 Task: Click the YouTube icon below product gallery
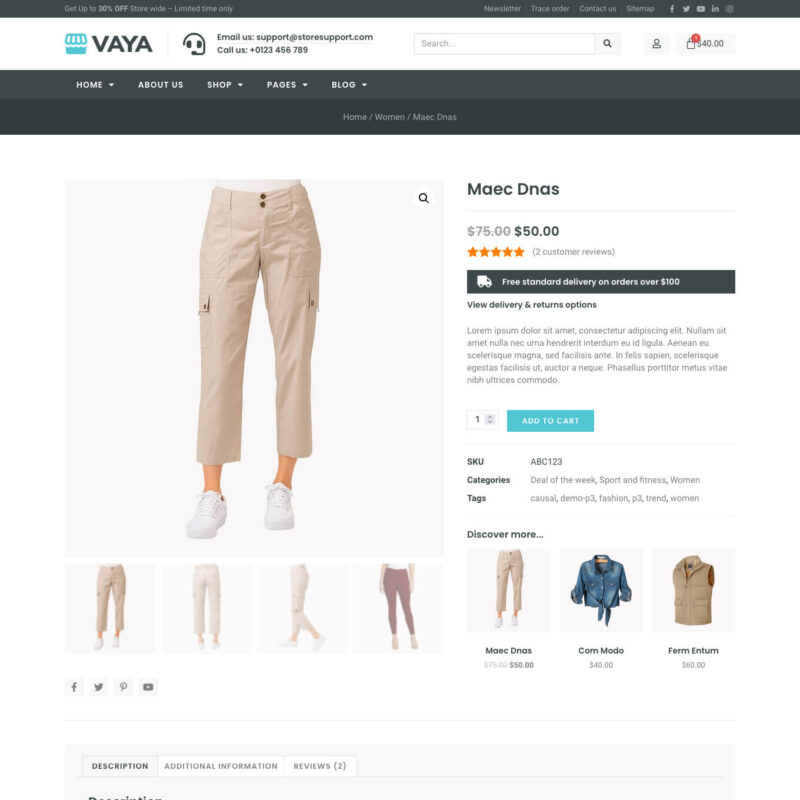pyautogui.click(x=148, y=687)
